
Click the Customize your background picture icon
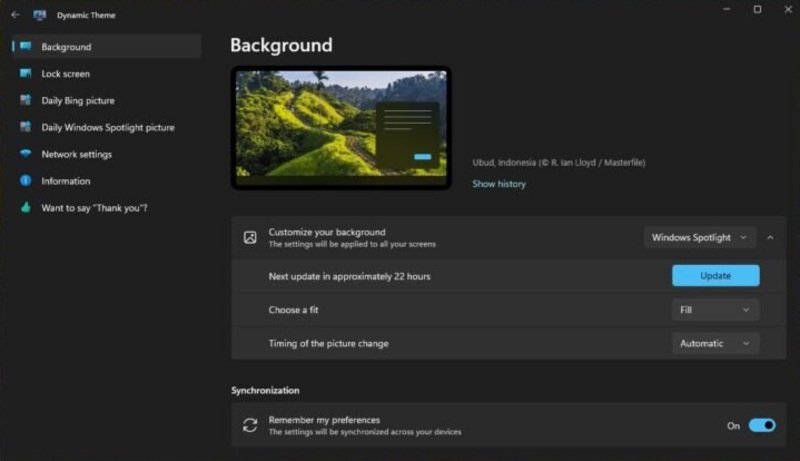click(250, 238)
